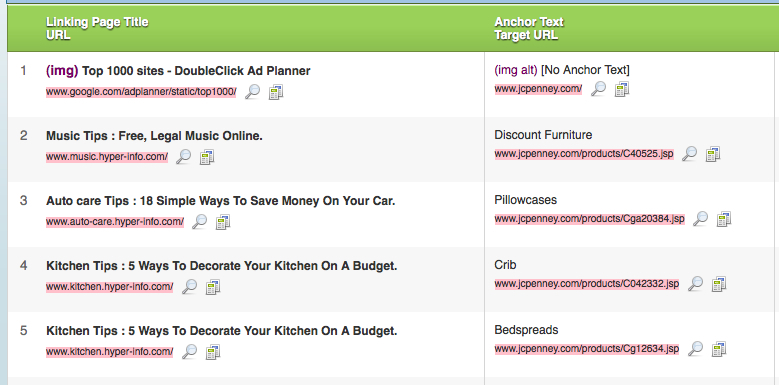
Task: Click the report icon beside www.auto-care.hyper-info.com
Action: 223,222
